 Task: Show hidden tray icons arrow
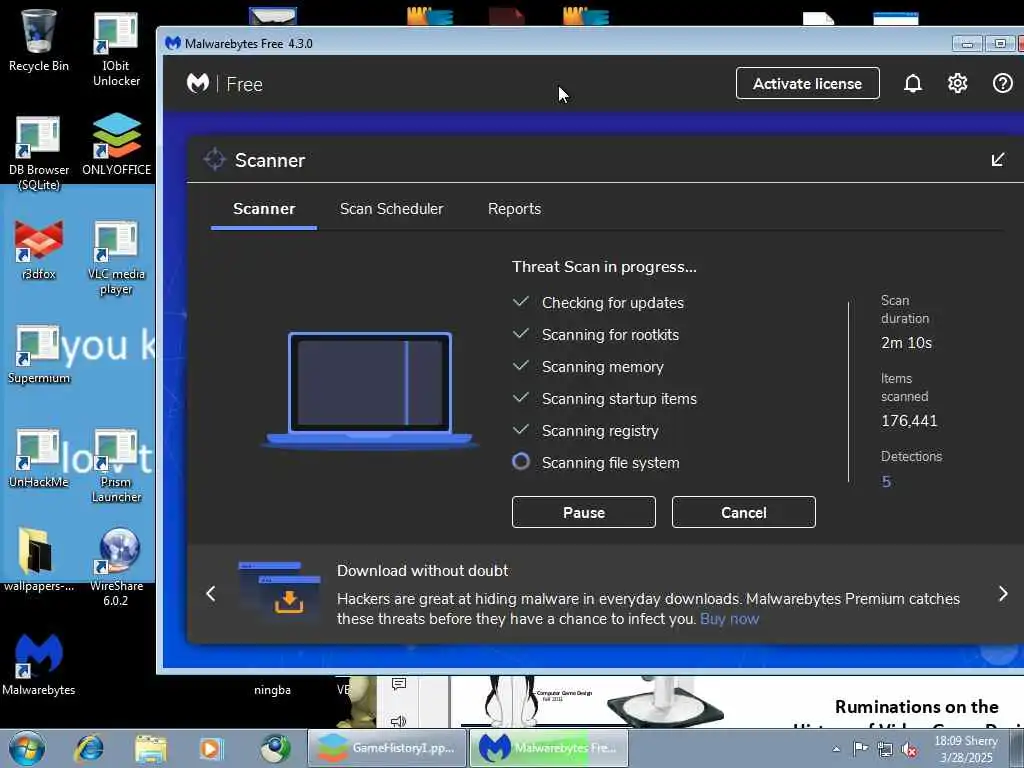(836, 749)
